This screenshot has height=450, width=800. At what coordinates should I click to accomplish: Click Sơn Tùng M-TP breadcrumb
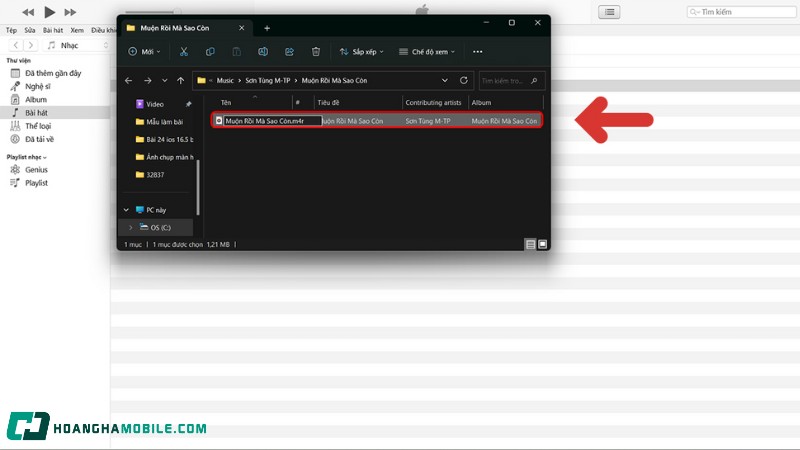(x=267, y=81)
